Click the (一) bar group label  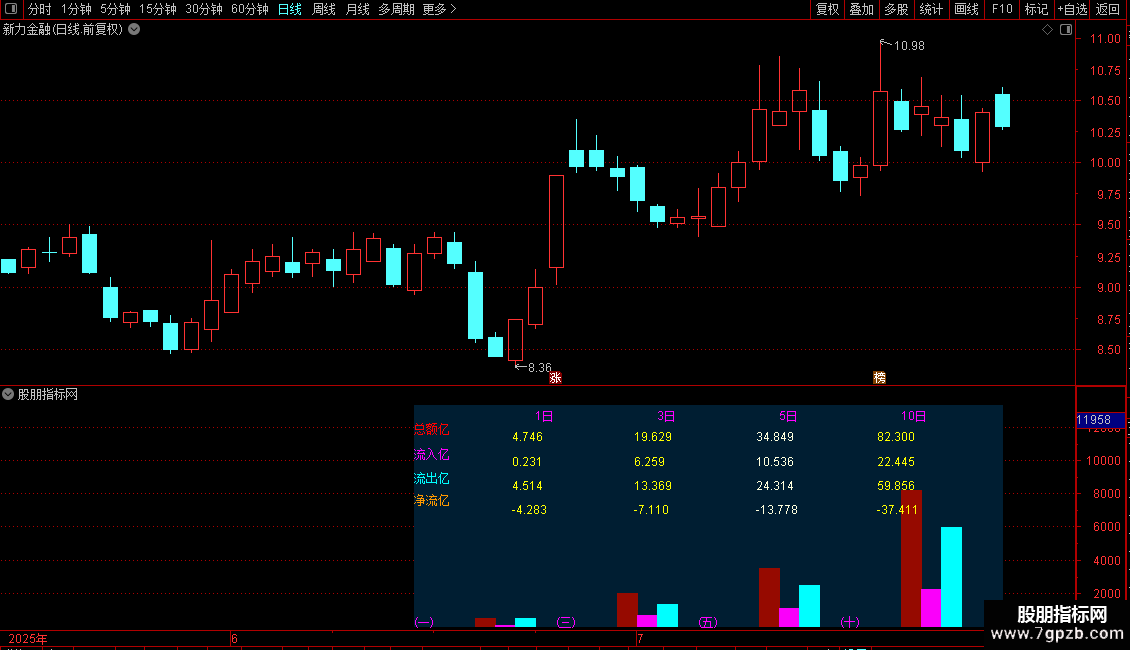tap(424, 622)
